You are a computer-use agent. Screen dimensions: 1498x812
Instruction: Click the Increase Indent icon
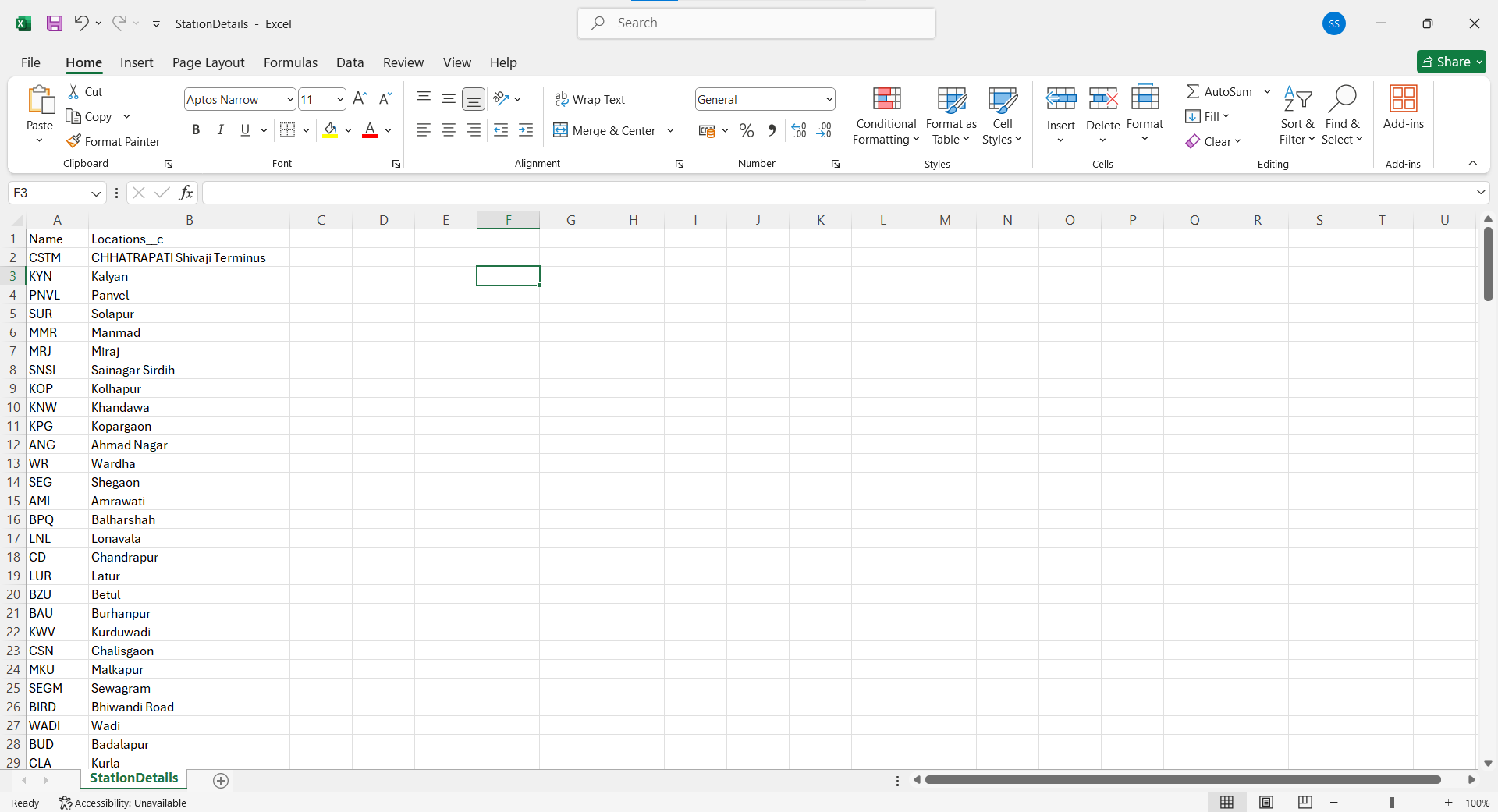(x=526, y=130)
